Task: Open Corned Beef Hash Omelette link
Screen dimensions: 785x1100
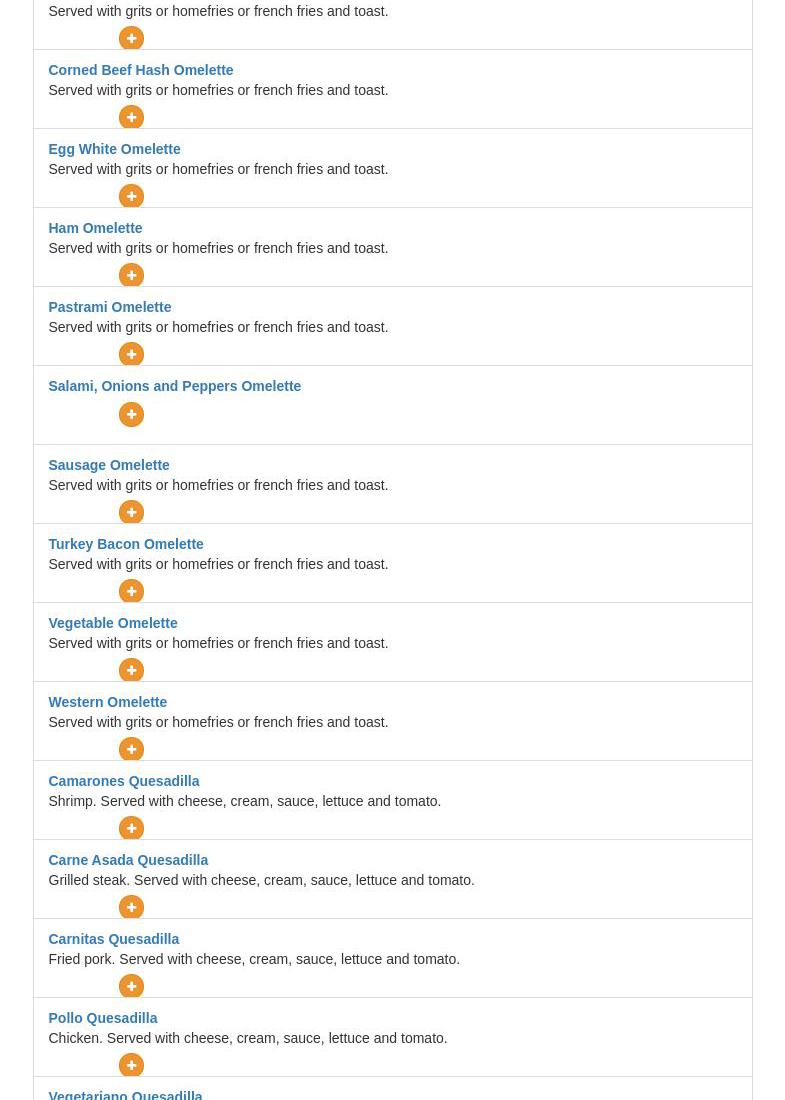Action: tap(140, 70)
